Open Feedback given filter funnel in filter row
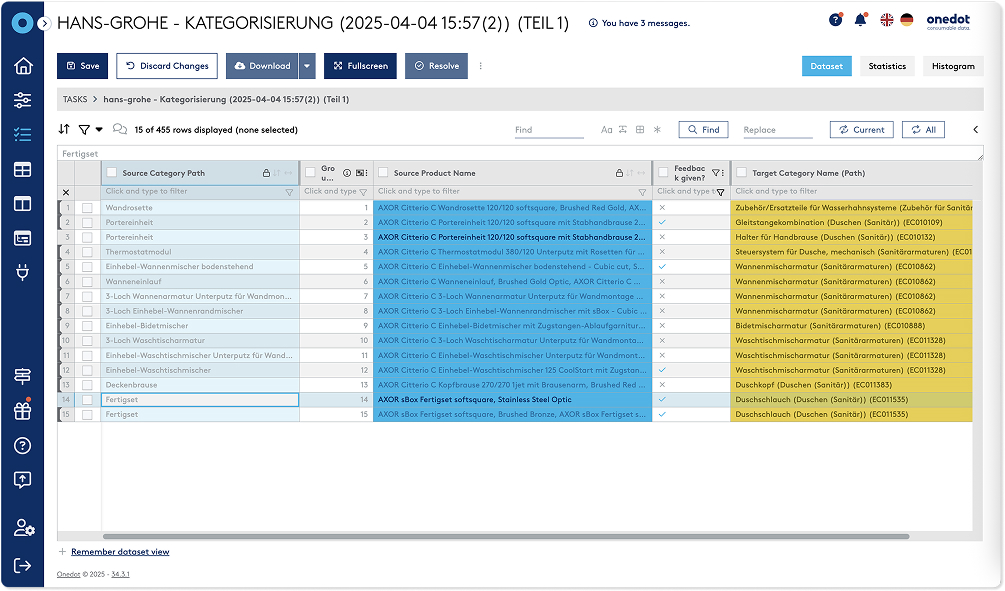The height and width of the screenshot is (591, 1005). 720,192
